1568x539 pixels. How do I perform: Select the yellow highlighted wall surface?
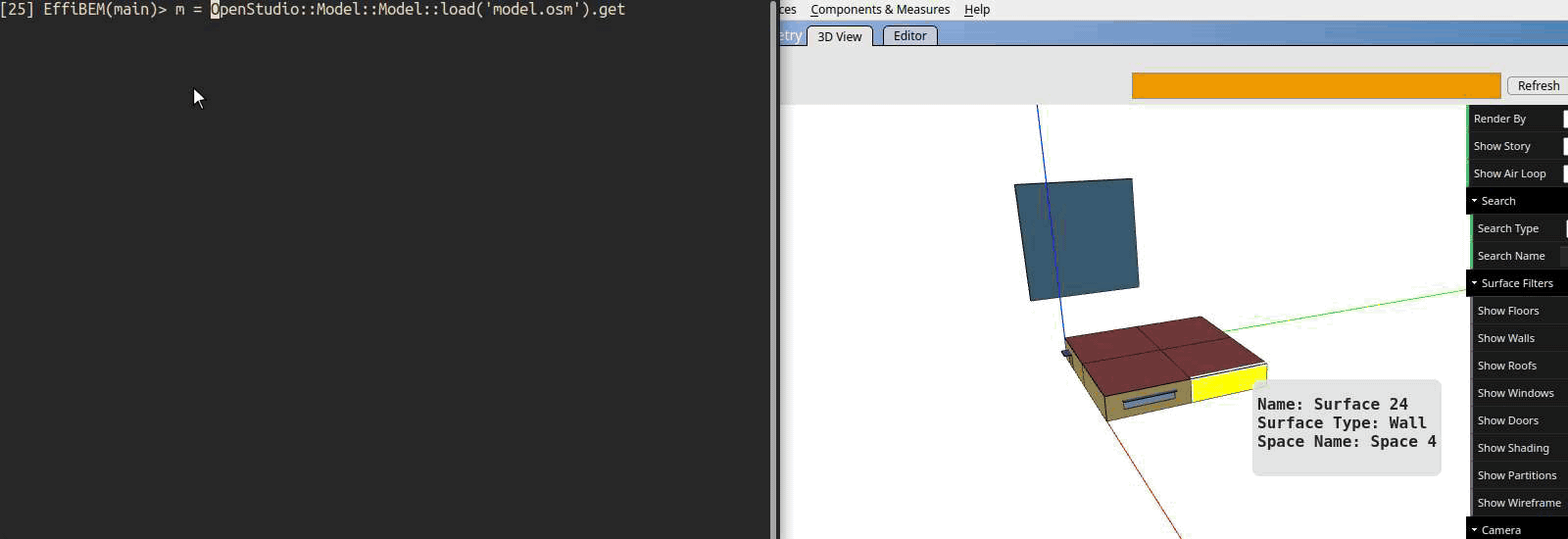coord(1229,382)
